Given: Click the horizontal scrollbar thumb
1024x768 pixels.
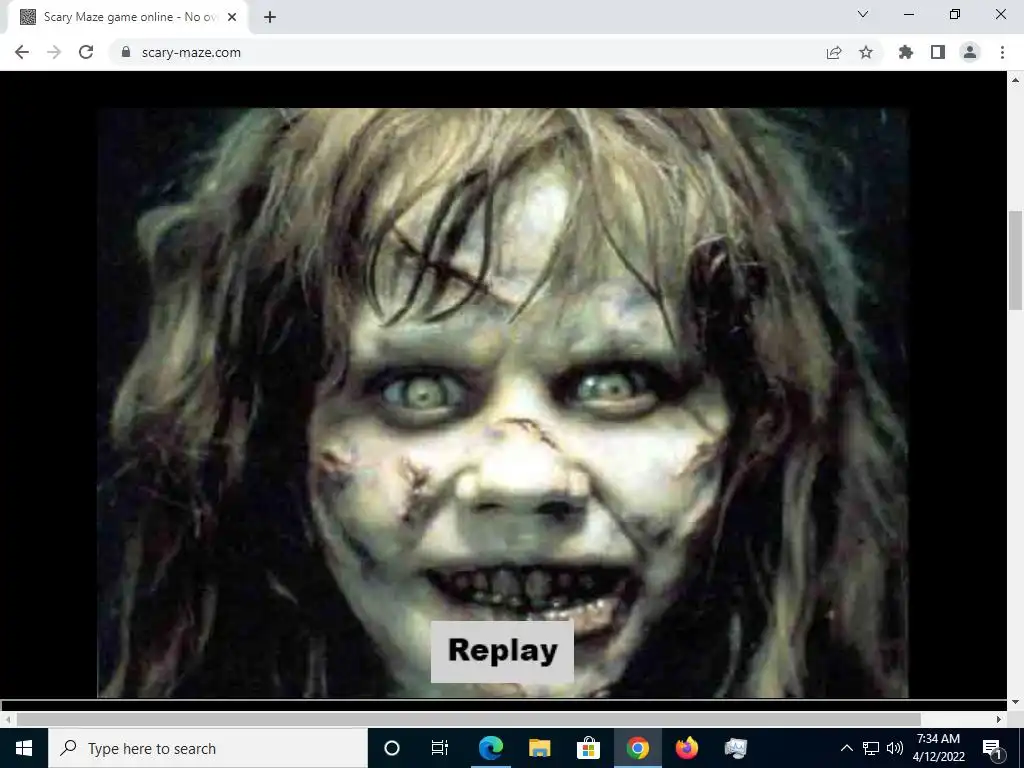Looking at the screenshot, I should [x=468, y=719].
